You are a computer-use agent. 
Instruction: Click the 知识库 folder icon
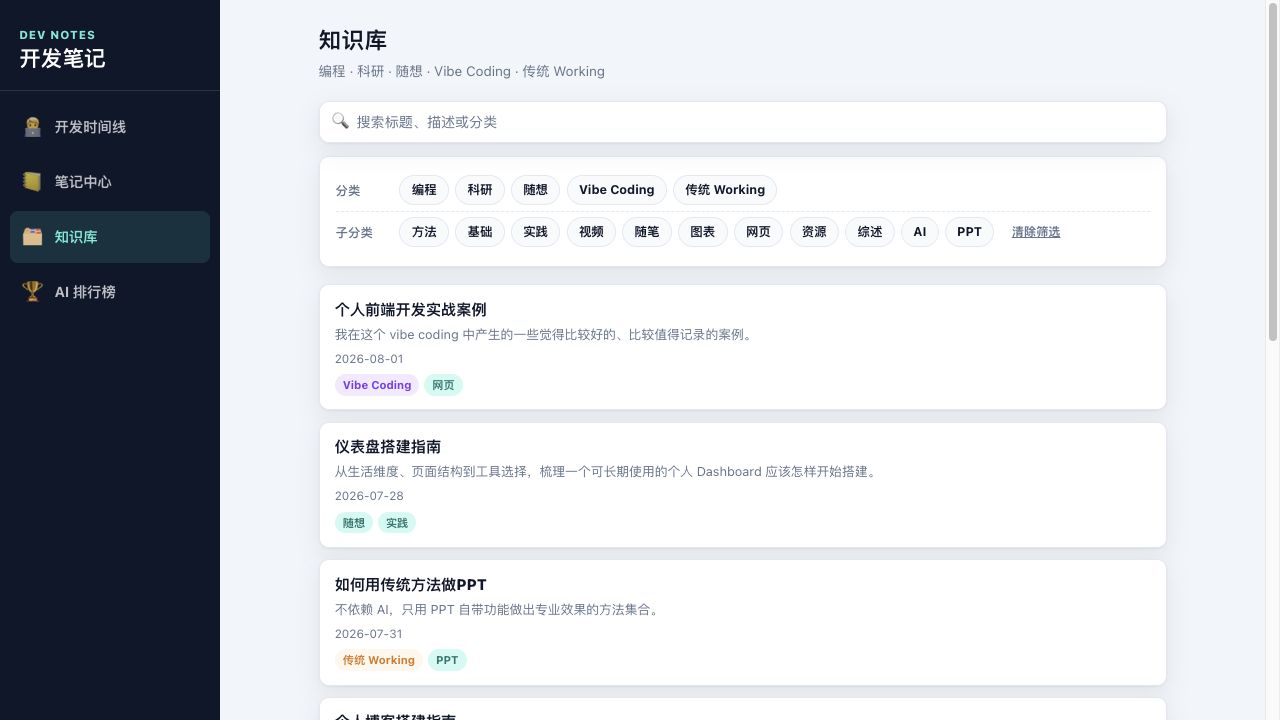32,237
